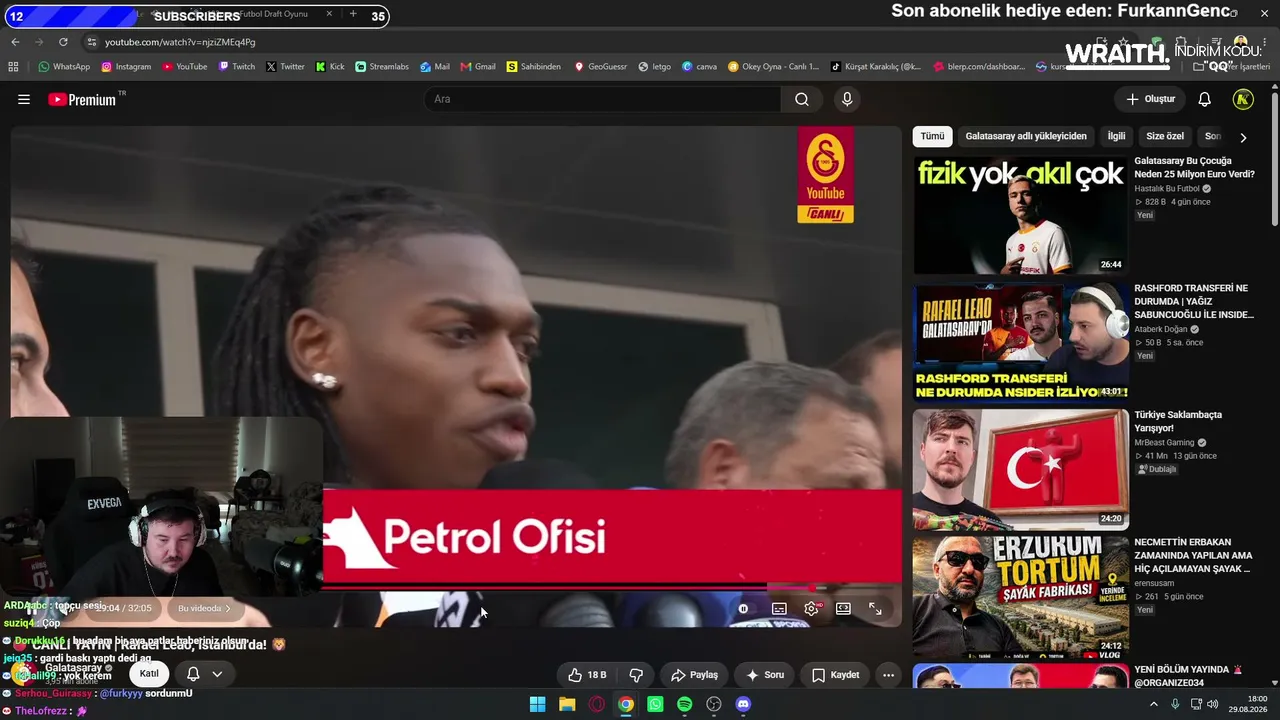Click the search magnifier button
Screen dimensions: 1280x720
(802, 99)
